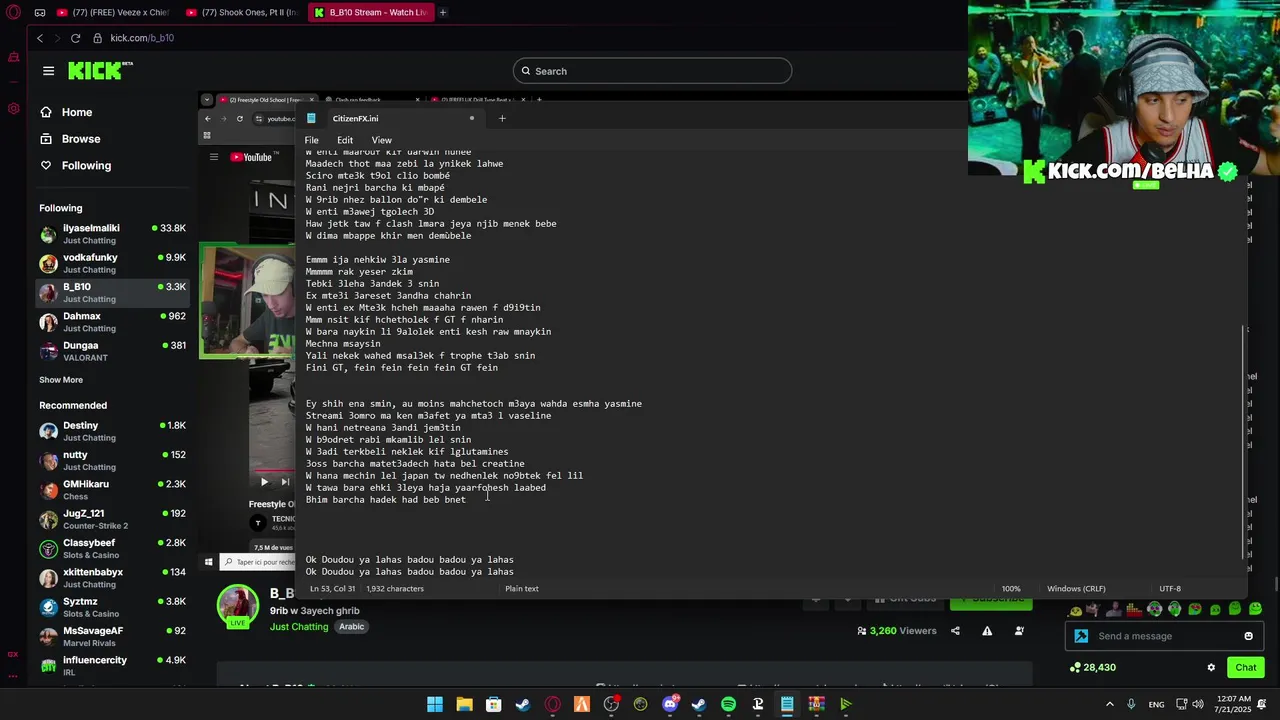Add new Notepad tab with plus
The width and height of the screenshot is (1280, 720).
coord(502,118)
